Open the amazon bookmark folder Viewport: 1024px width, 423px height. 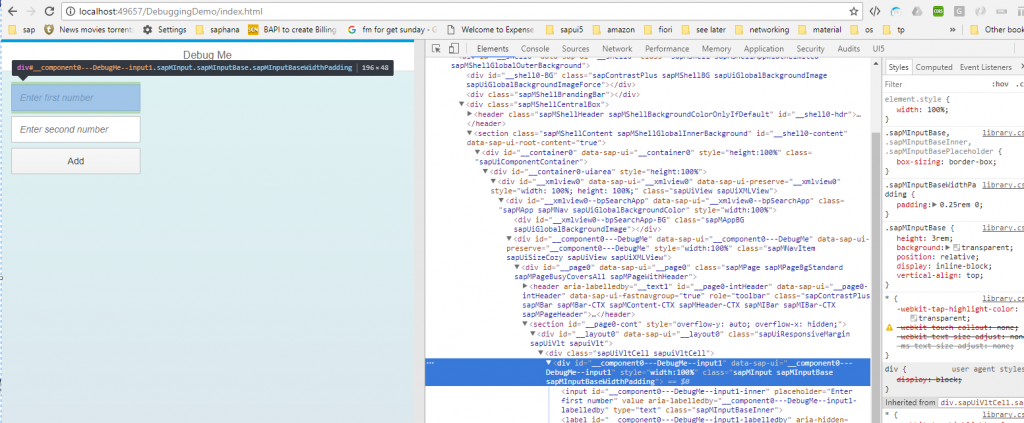pyautogui.click(x=614, y=29)
